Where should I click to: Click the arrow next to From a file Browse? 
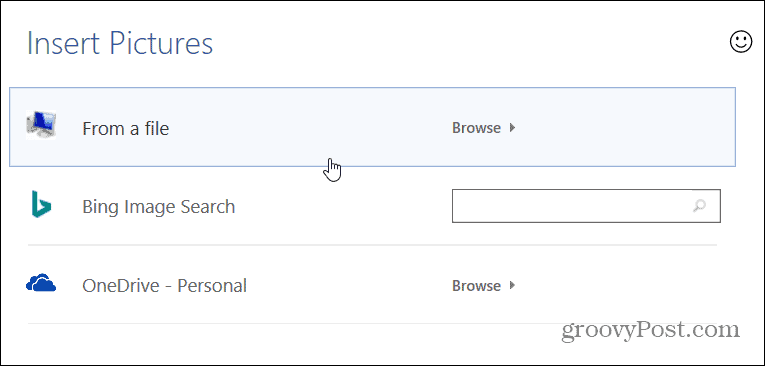(512, 128)
